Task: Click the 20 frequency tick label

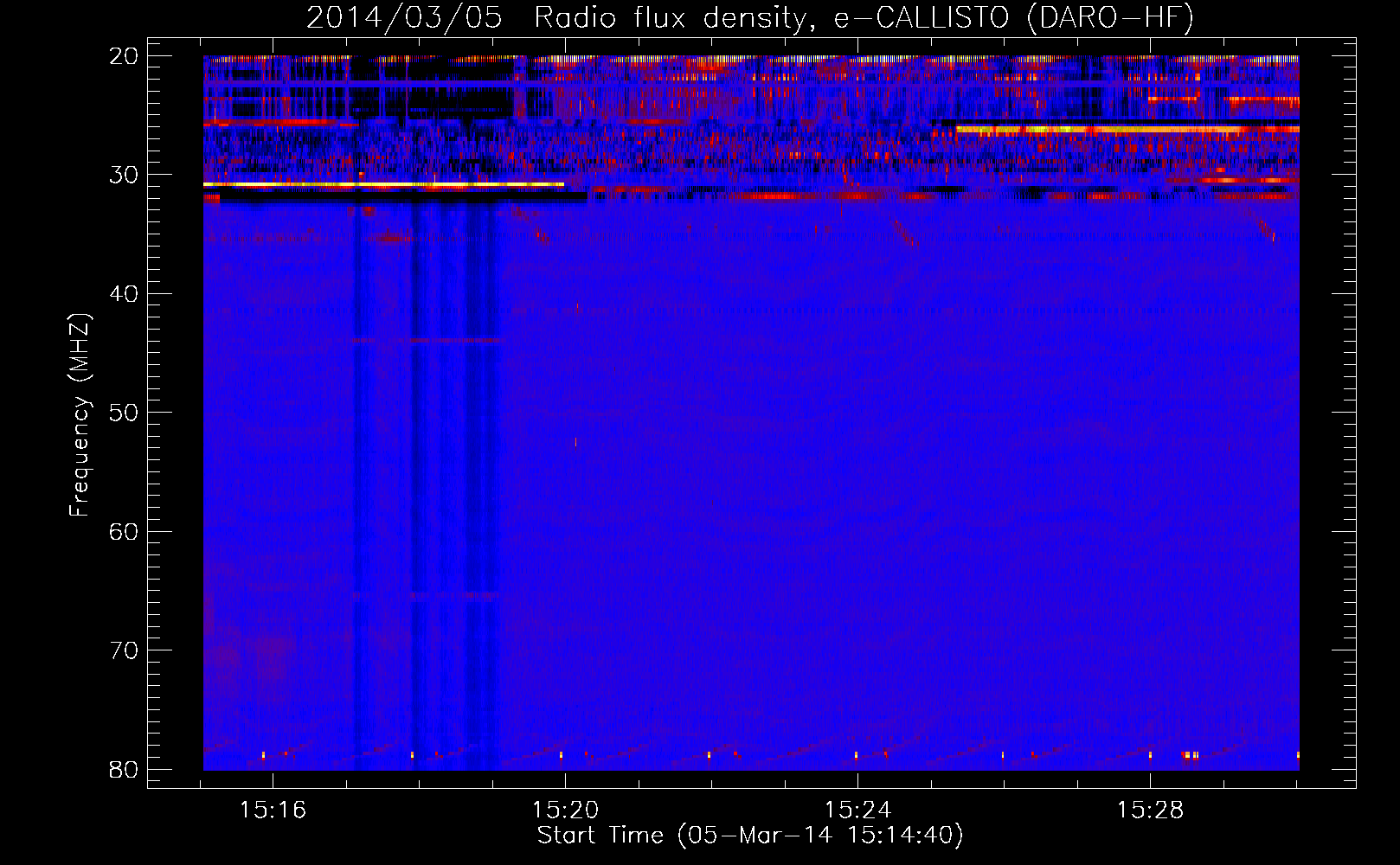Action: 125,56
